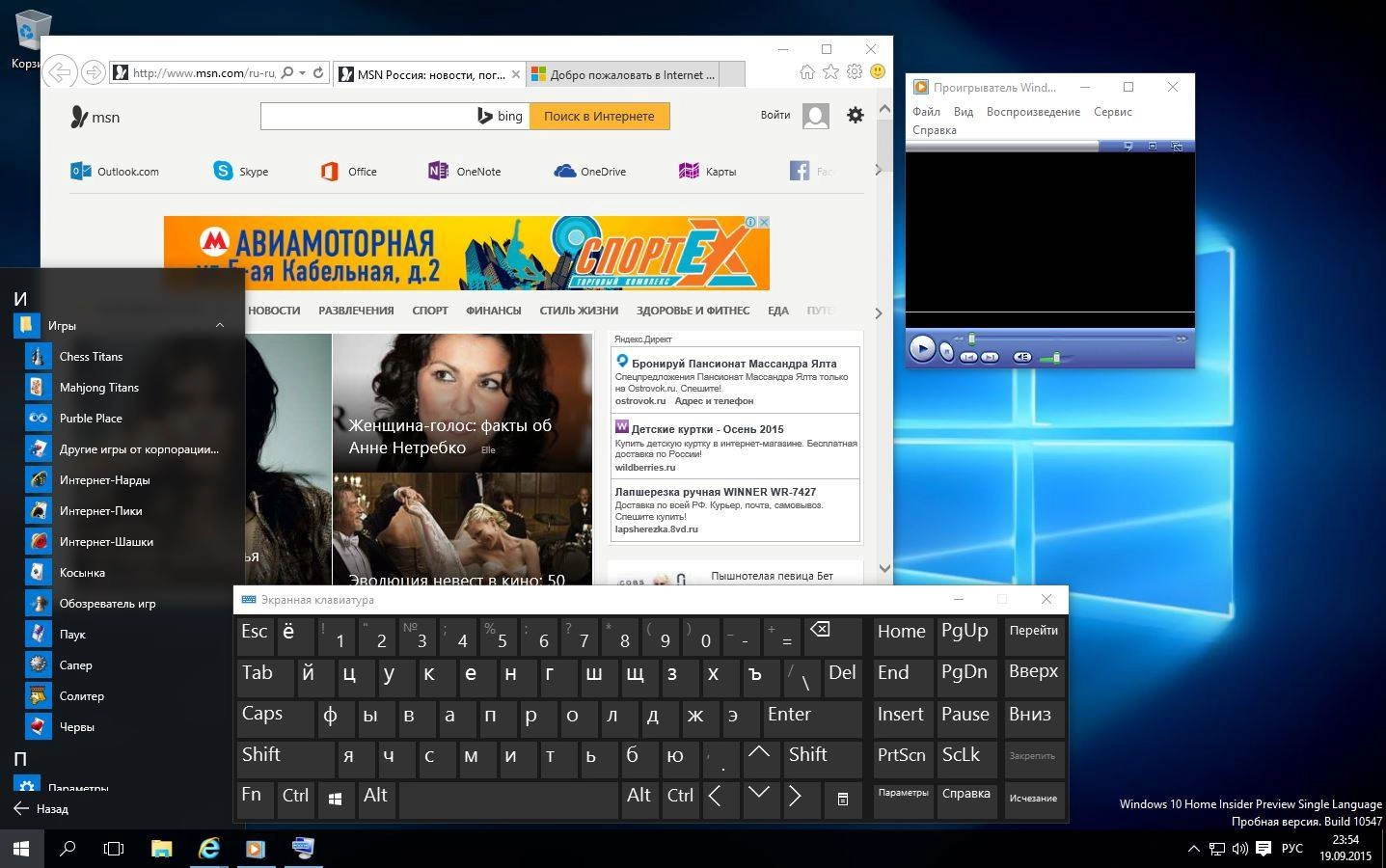Click Internet Explorer back arrow button

click(x=60, y=72)
